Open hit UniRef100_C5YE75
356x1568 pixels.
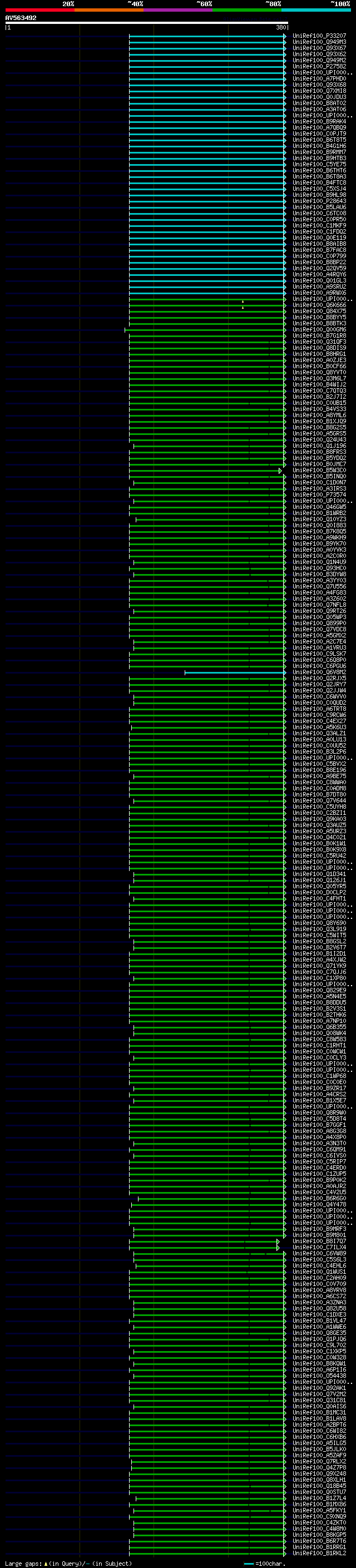click(x=319, y=164)
